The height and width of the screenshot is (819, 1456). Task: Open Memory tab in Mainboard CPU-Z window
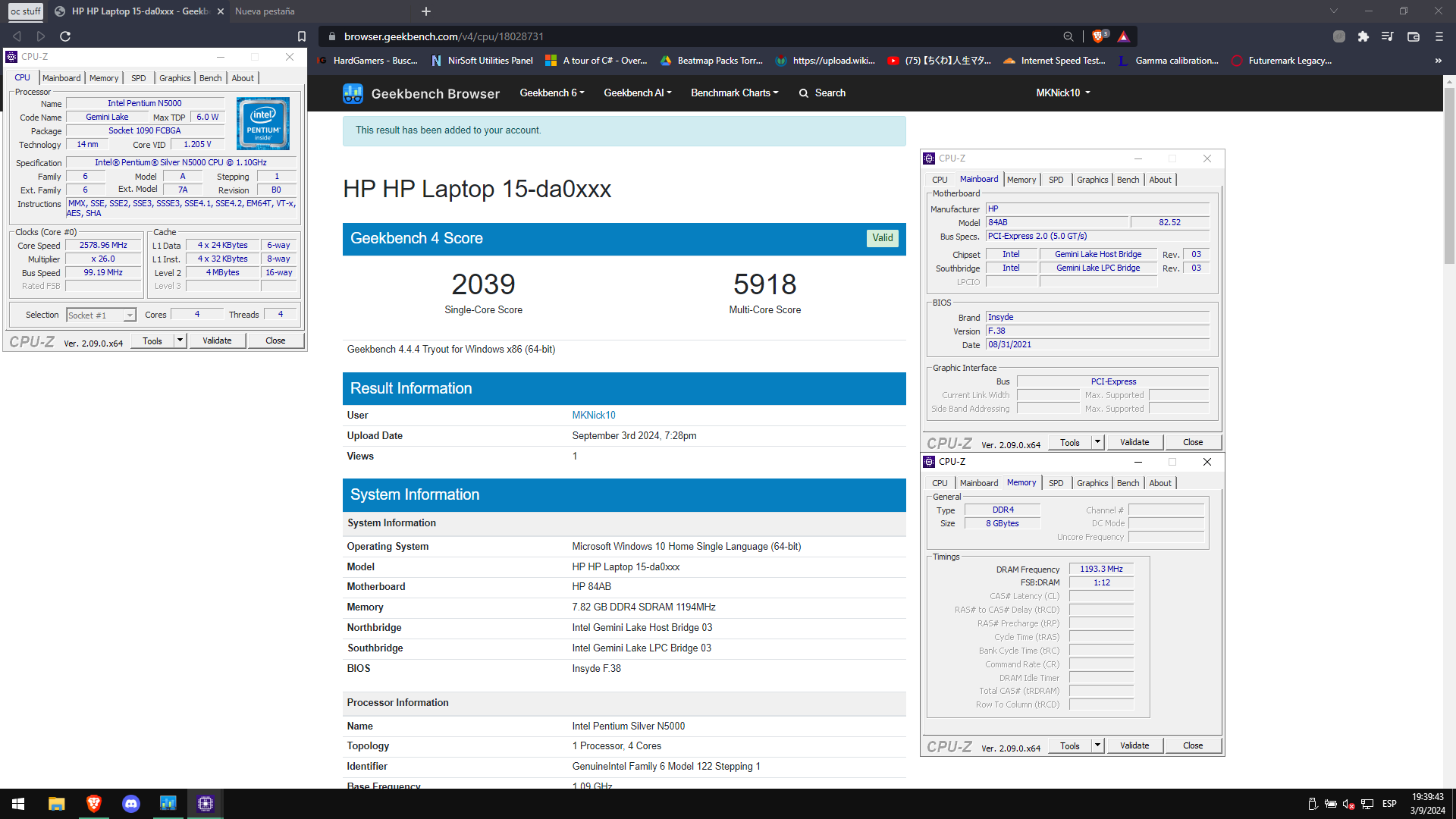[1021, 180]
